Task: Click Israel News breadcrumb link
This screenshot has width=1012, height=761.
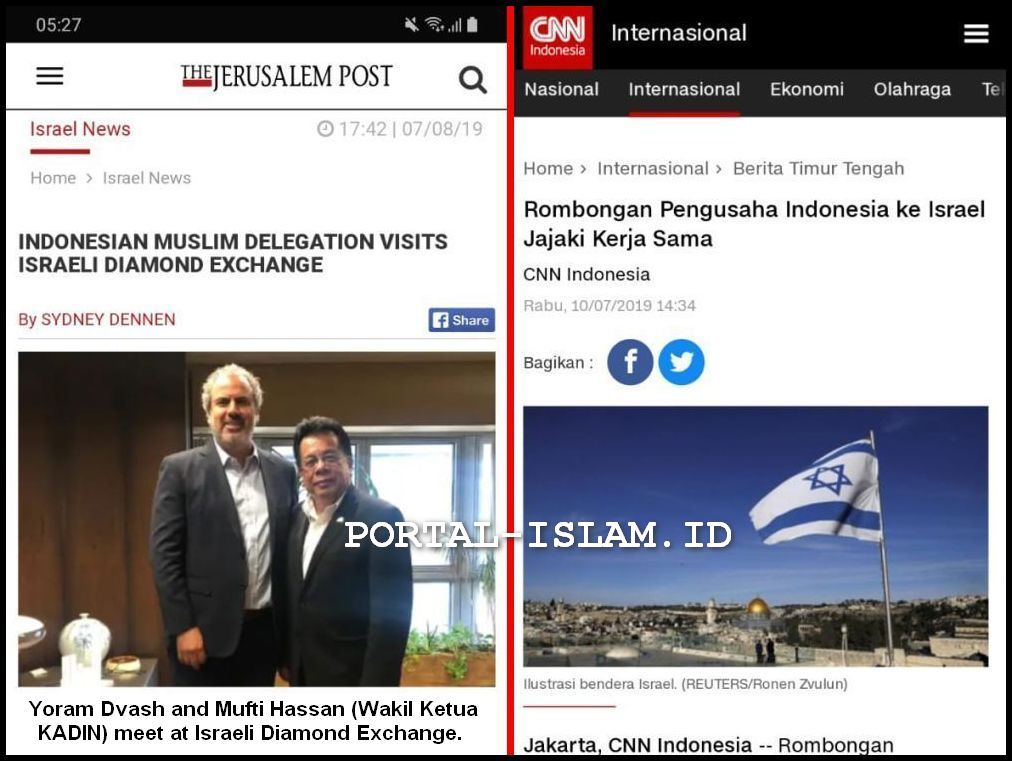Action: pyautogui.click(x=147, y=178)
